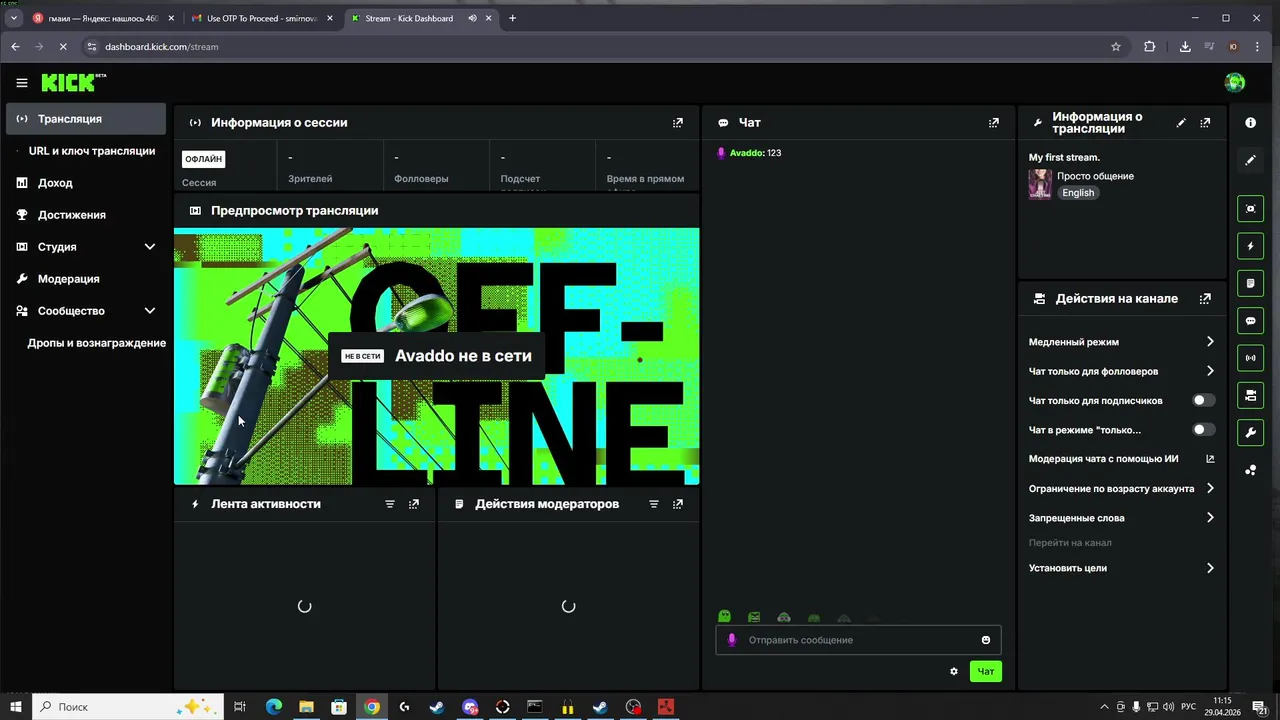This screenshot has width=1280, height=720.
Task: Click the Просто общение category thumbnail
Action: coord(1040,184)
